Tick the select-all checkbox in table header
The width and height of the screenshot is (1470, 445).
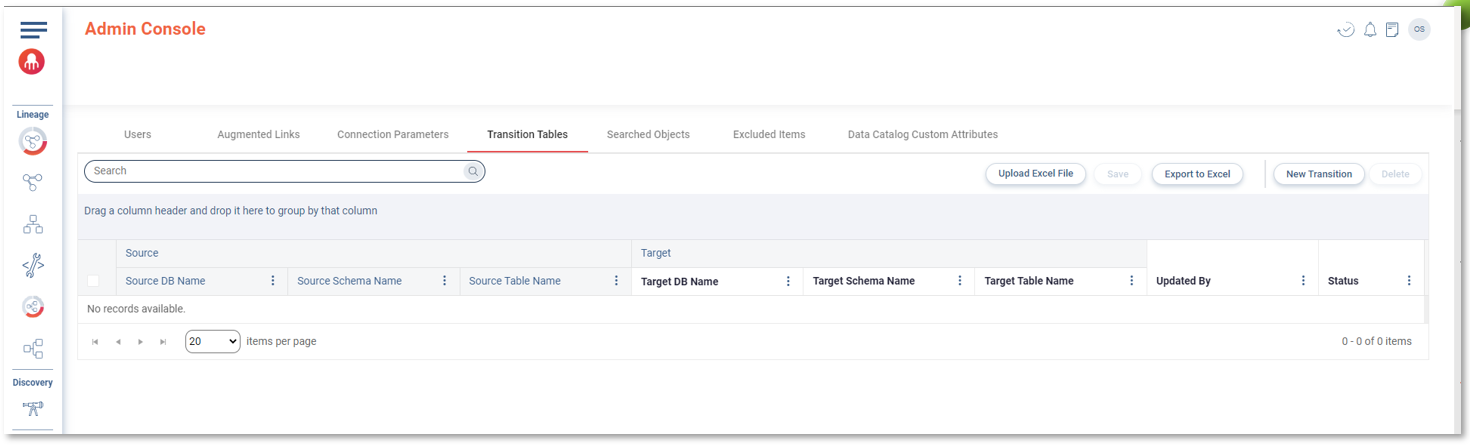(93, 281)
